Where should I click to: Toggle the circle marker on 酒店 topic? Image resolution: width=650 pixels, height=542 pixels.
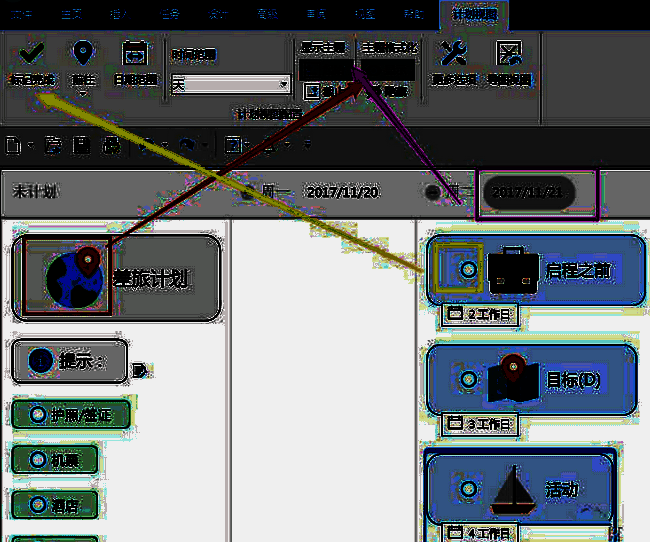37,507
